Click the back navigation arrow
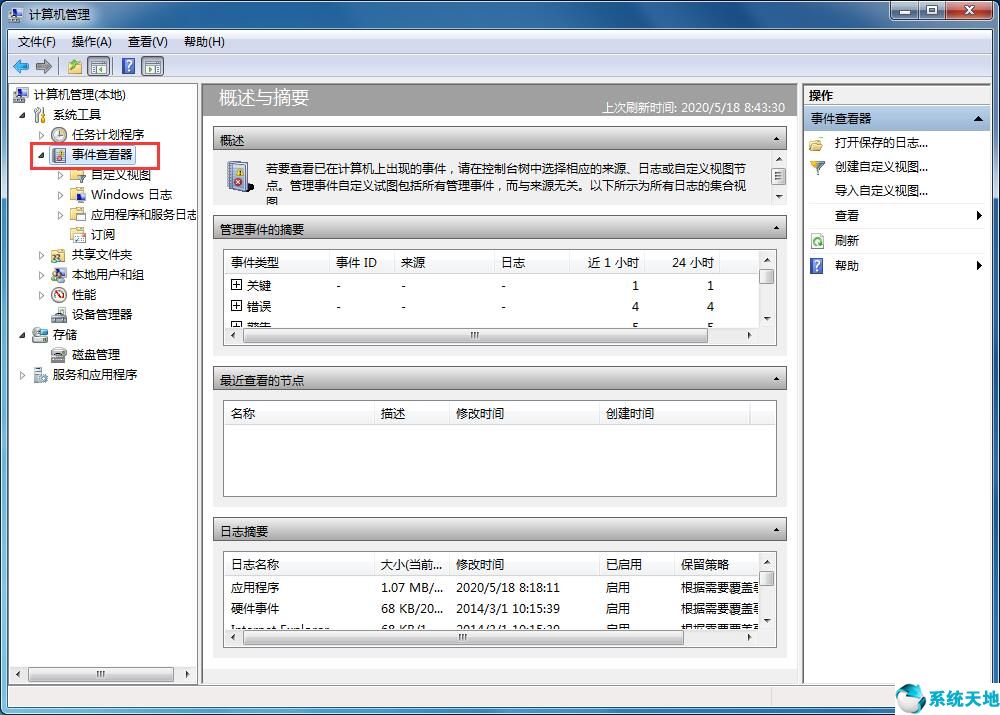 [21, 66]
